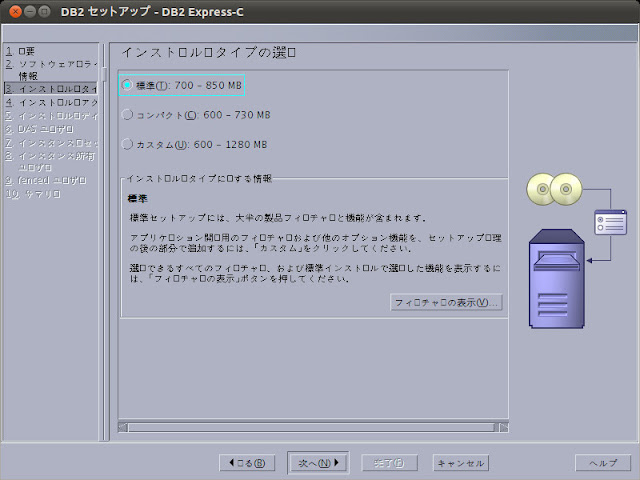The image size is (640, 480).
Task: Click the bold 標準 heading in the info panel
Action: coord(138,199)
